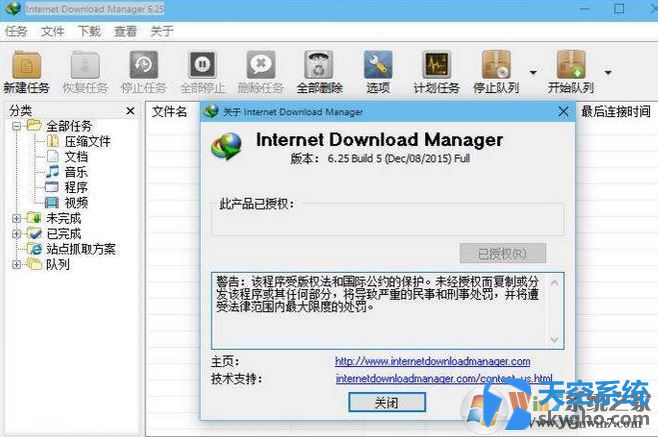Viewport: 658px width, 437px height.
Task: Open 选项 options wrench icon
Action: (x=378, y=65)
